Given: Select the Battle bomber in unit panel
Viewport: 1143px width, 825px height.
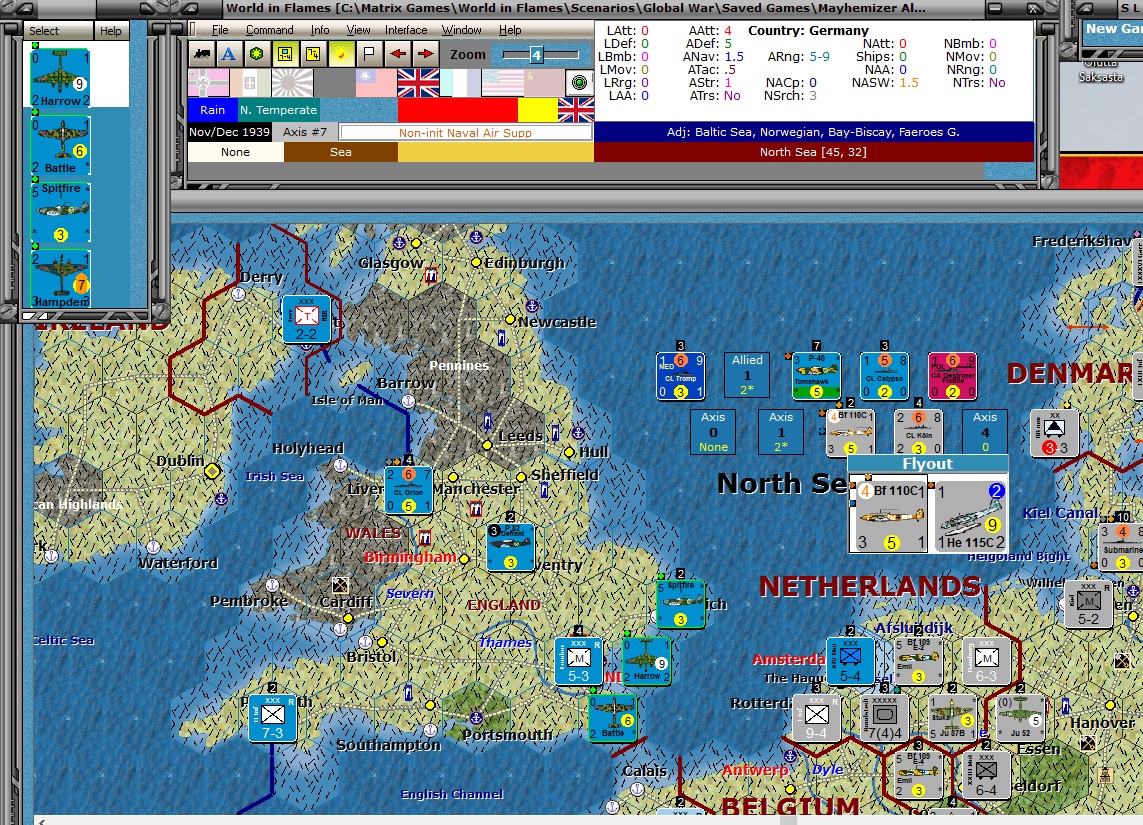Looking at the screenshot, I should point(61,145).
